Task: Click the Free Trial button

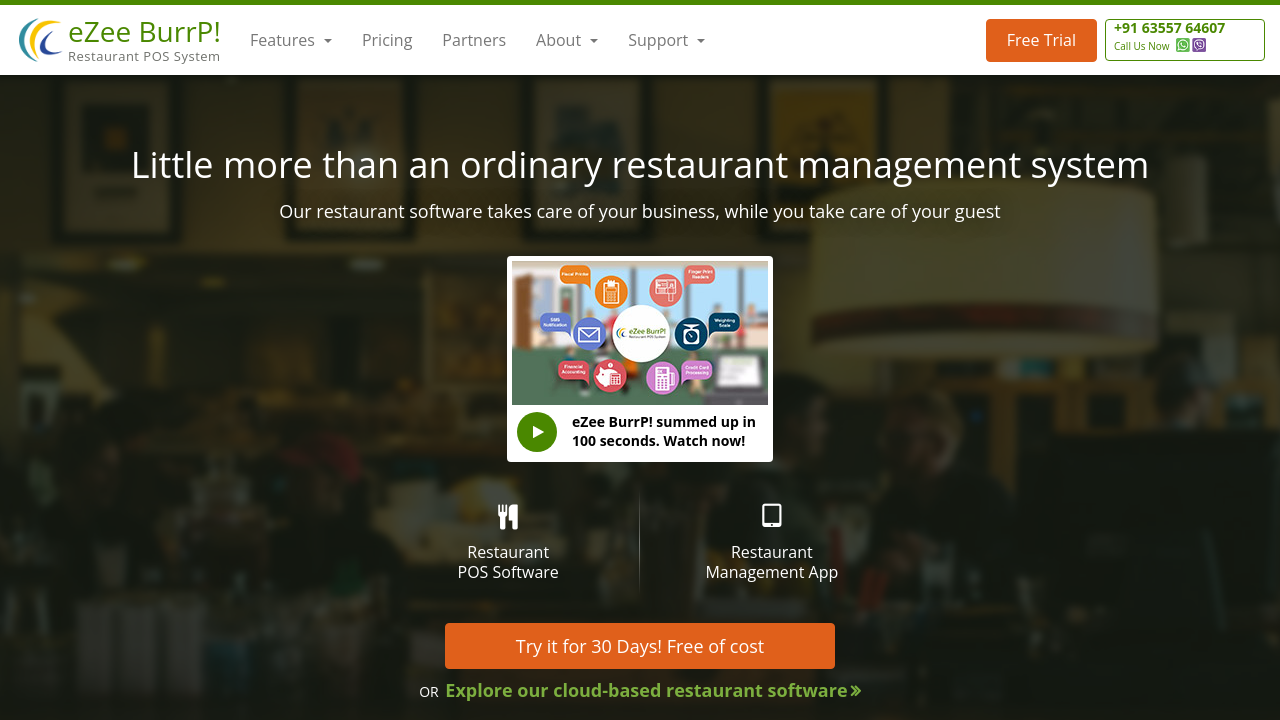Action: point(1041,40)
